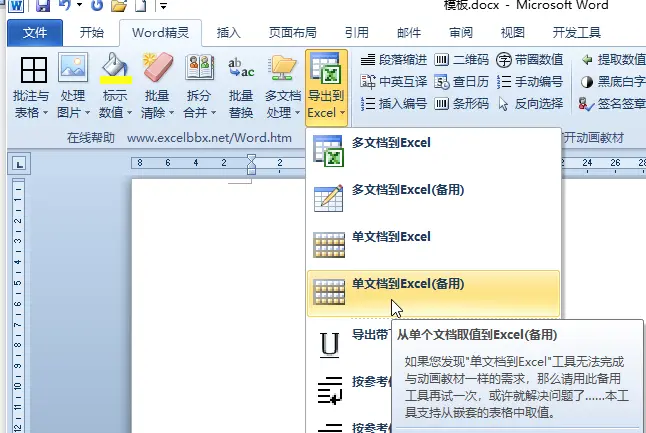The height and width of the screenshot is (433, 646).
Task: Choose 多文档到Excel from the menu
Action: click(x=433, y=151)
